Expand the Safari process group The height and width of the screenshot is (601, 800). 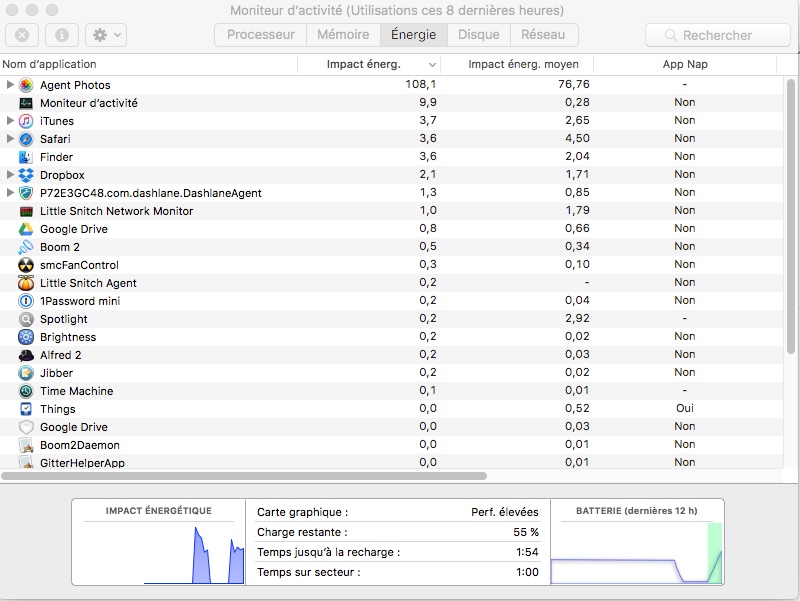tap(10, 138)
